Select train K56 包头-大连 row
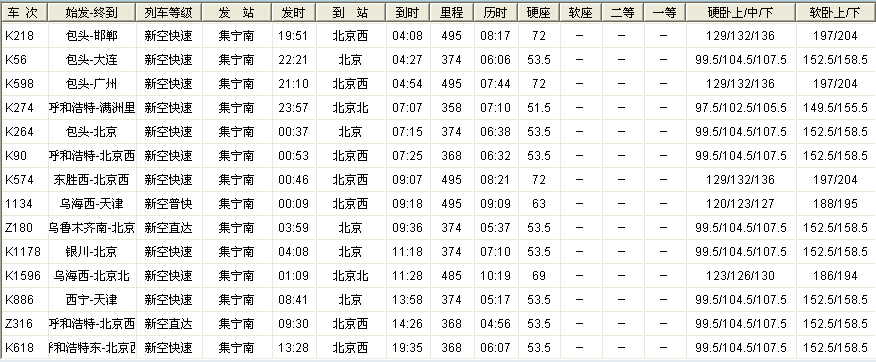 coord(438,60)
